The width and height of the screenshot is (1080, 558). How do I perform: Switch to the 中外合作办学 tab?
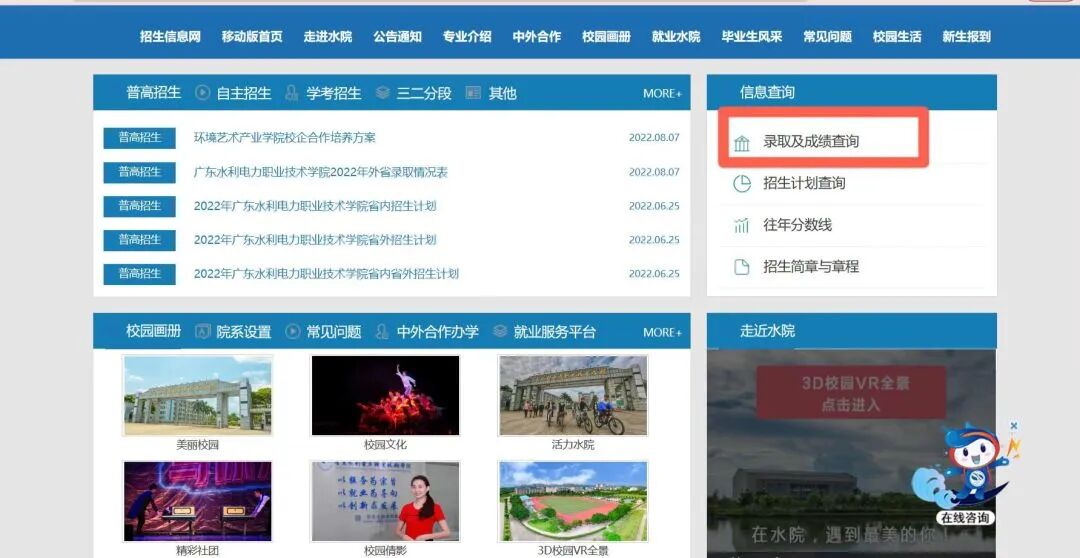(x=437, y=332)
